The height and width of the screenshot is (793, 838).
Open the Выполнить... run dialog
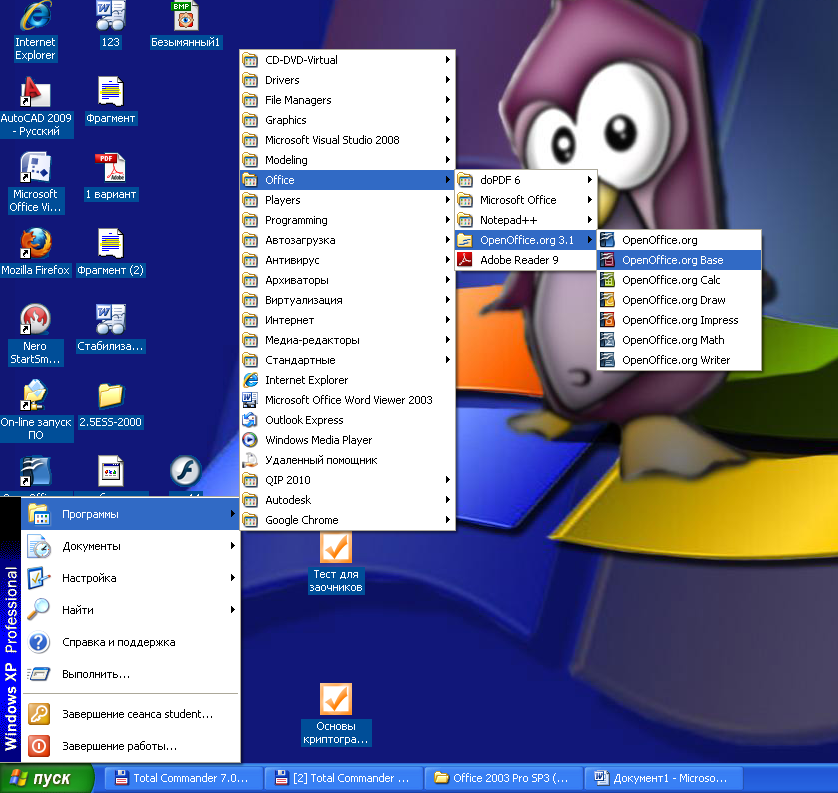(x=130, y=674)
